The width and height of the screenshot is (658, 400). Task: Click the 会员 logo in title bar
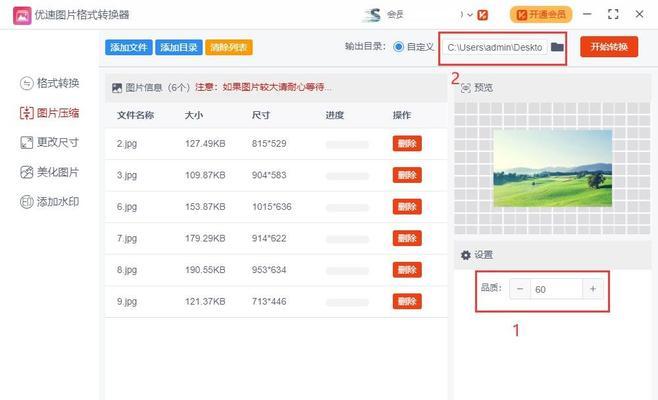tap(372, 15)
